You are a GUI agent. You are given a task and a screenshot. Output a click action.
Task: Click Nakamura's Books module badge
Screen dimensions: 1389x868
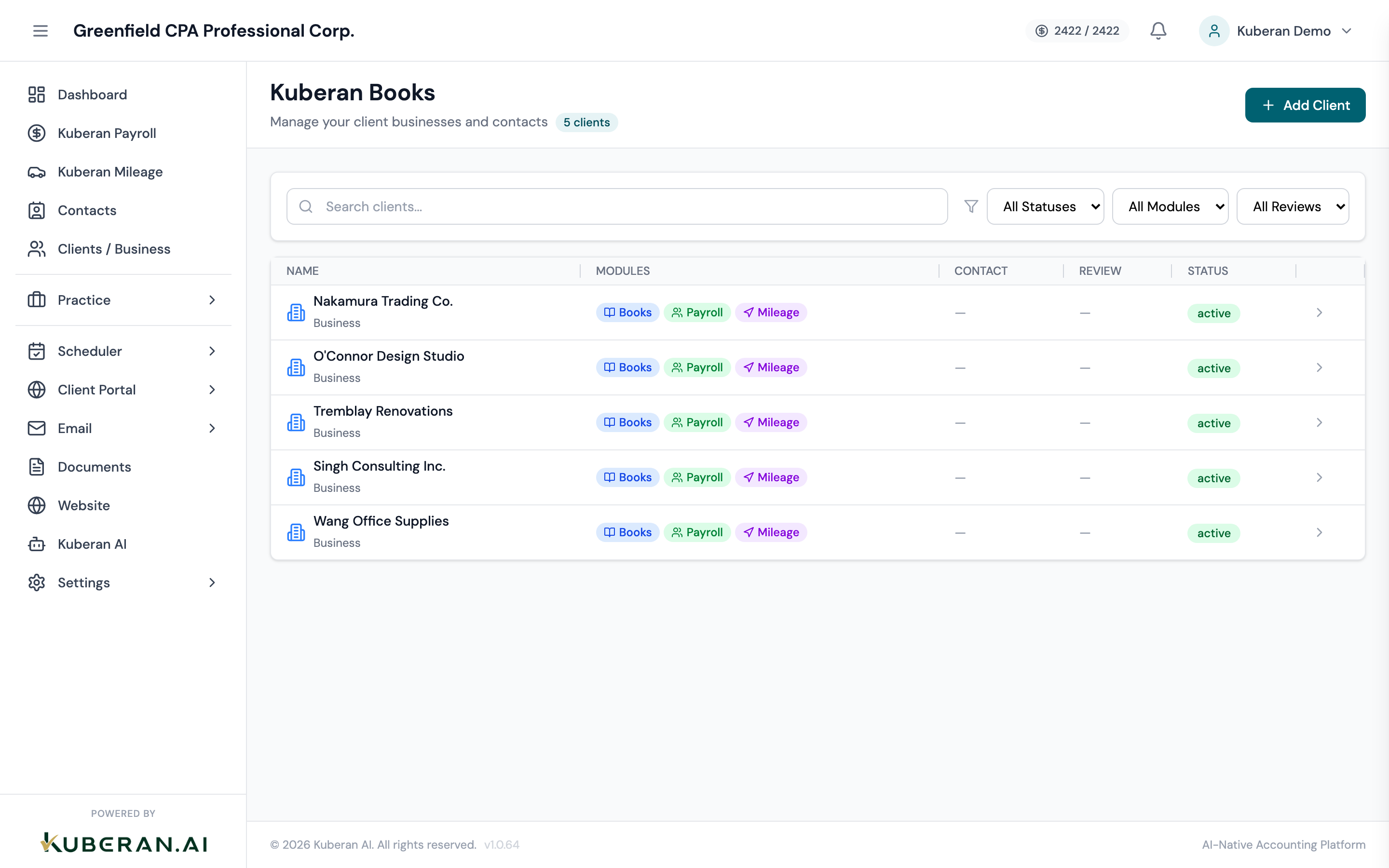[x=627, y=312]
